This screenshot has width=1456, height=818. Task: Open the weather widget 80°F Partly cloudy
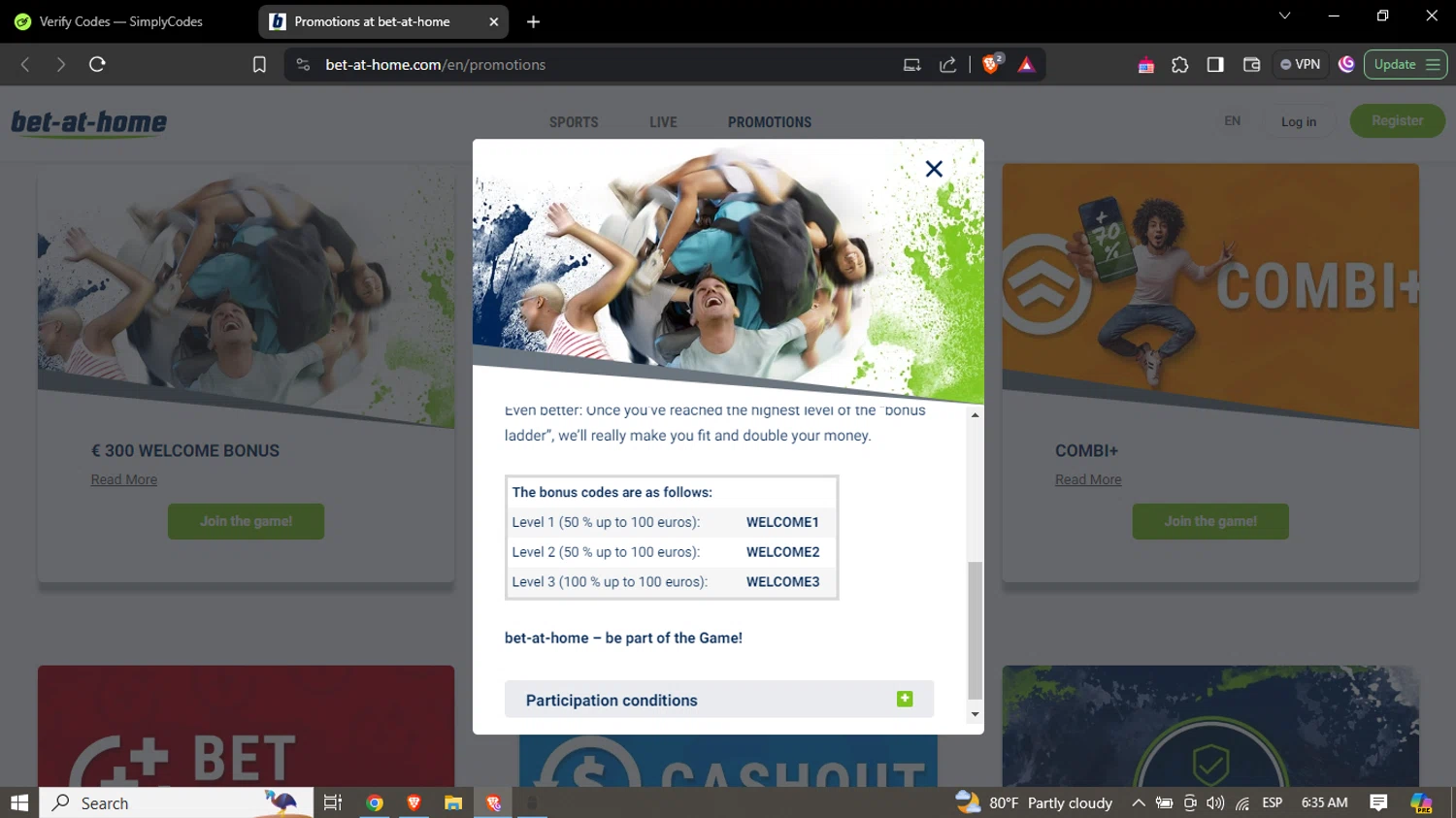pos(1034,802)
